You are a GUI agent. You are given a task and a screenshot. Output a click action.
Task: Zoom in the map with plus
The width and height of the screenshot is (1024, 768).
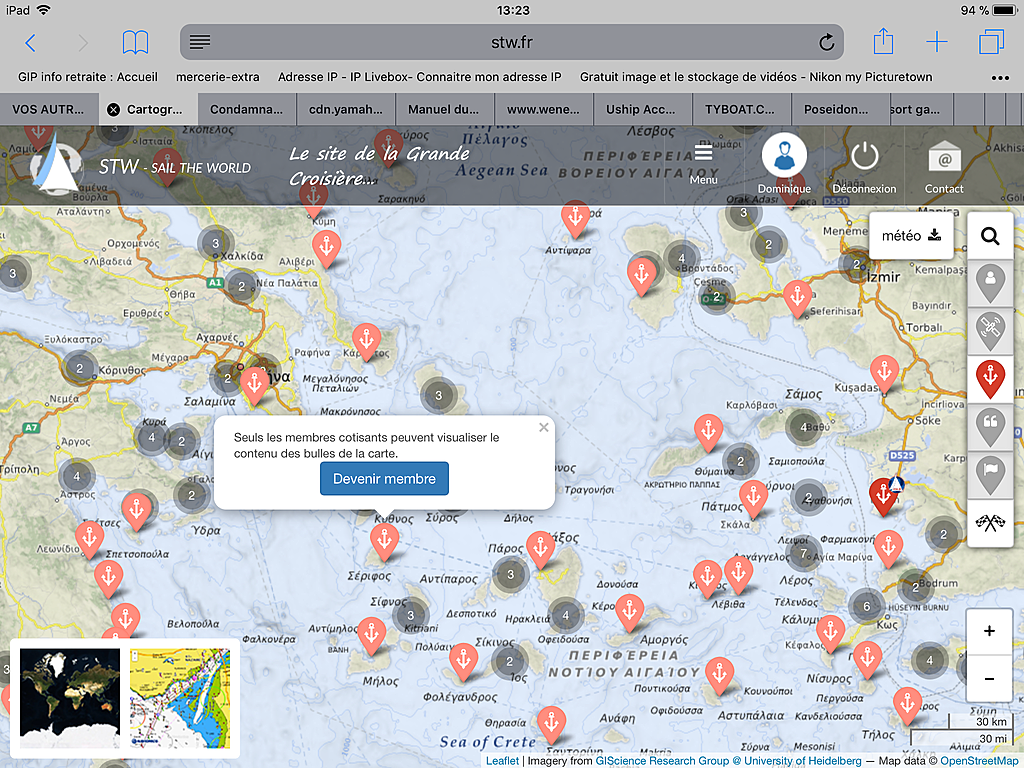989,631
